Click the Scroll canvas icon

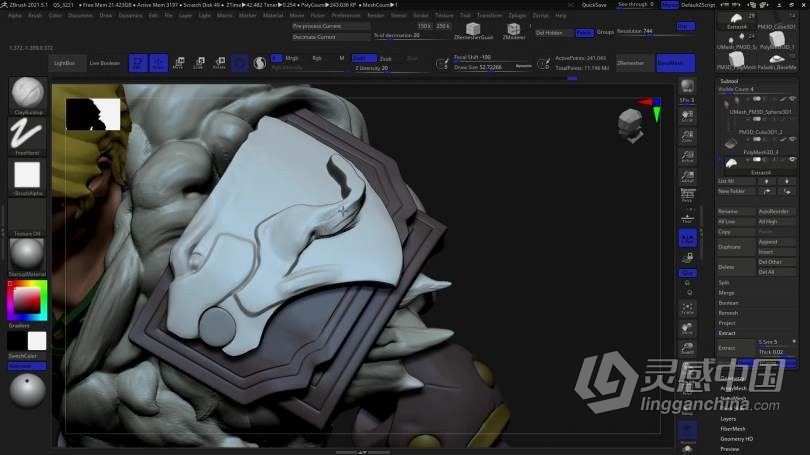[x=688, y=116]
